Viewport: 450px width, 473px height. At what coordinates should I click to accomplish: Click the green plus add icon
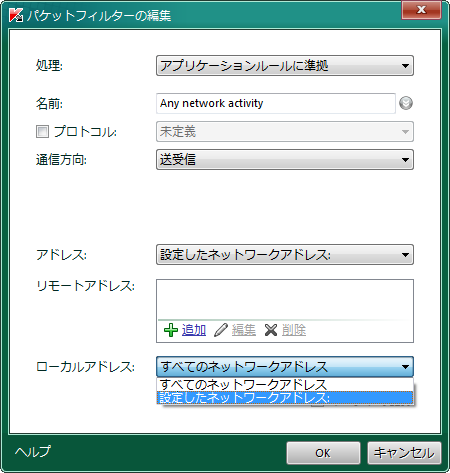(171, 330)
